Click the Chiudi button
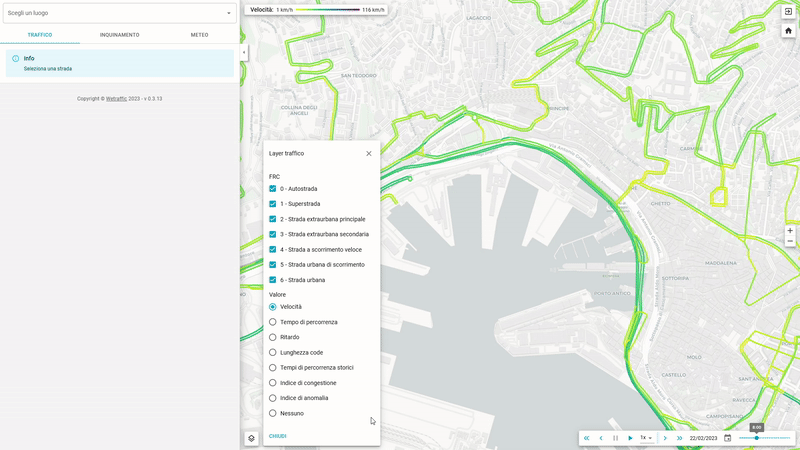 coord(278,436)
